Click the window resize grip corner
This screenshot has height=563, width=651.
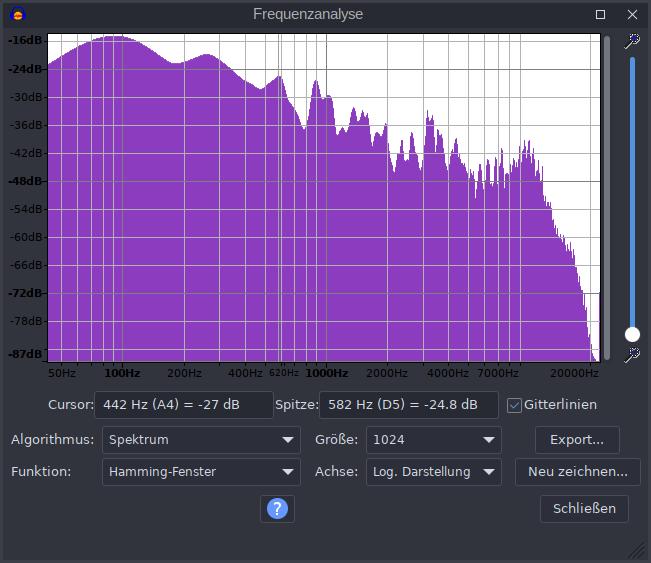point(637,551)
